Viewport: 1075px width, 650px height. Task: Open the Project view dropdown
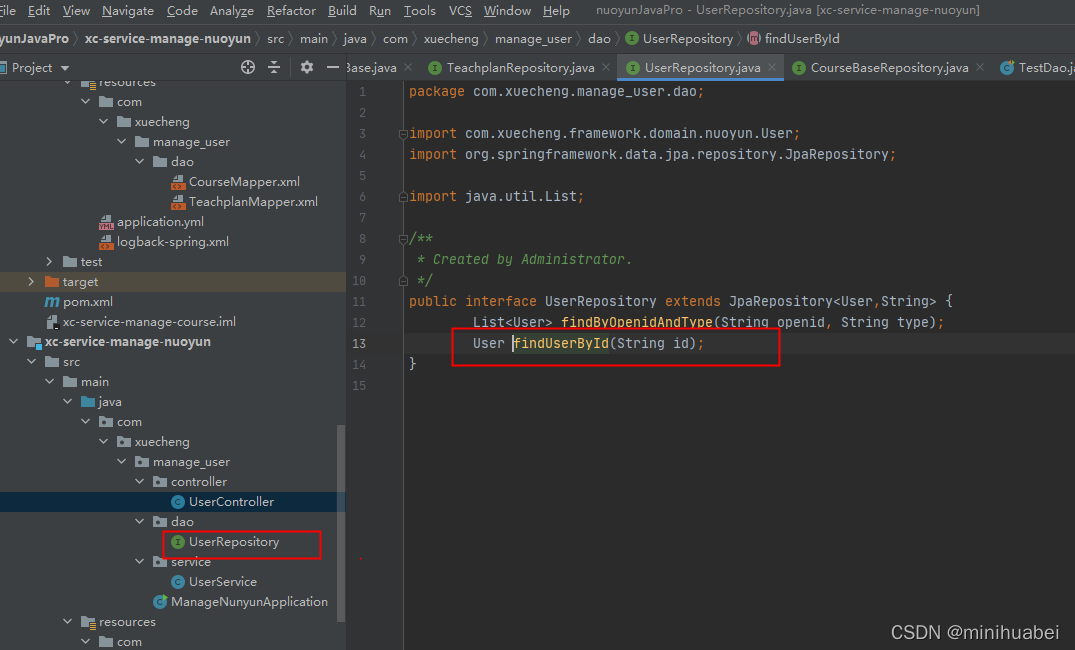coord(65,68)
